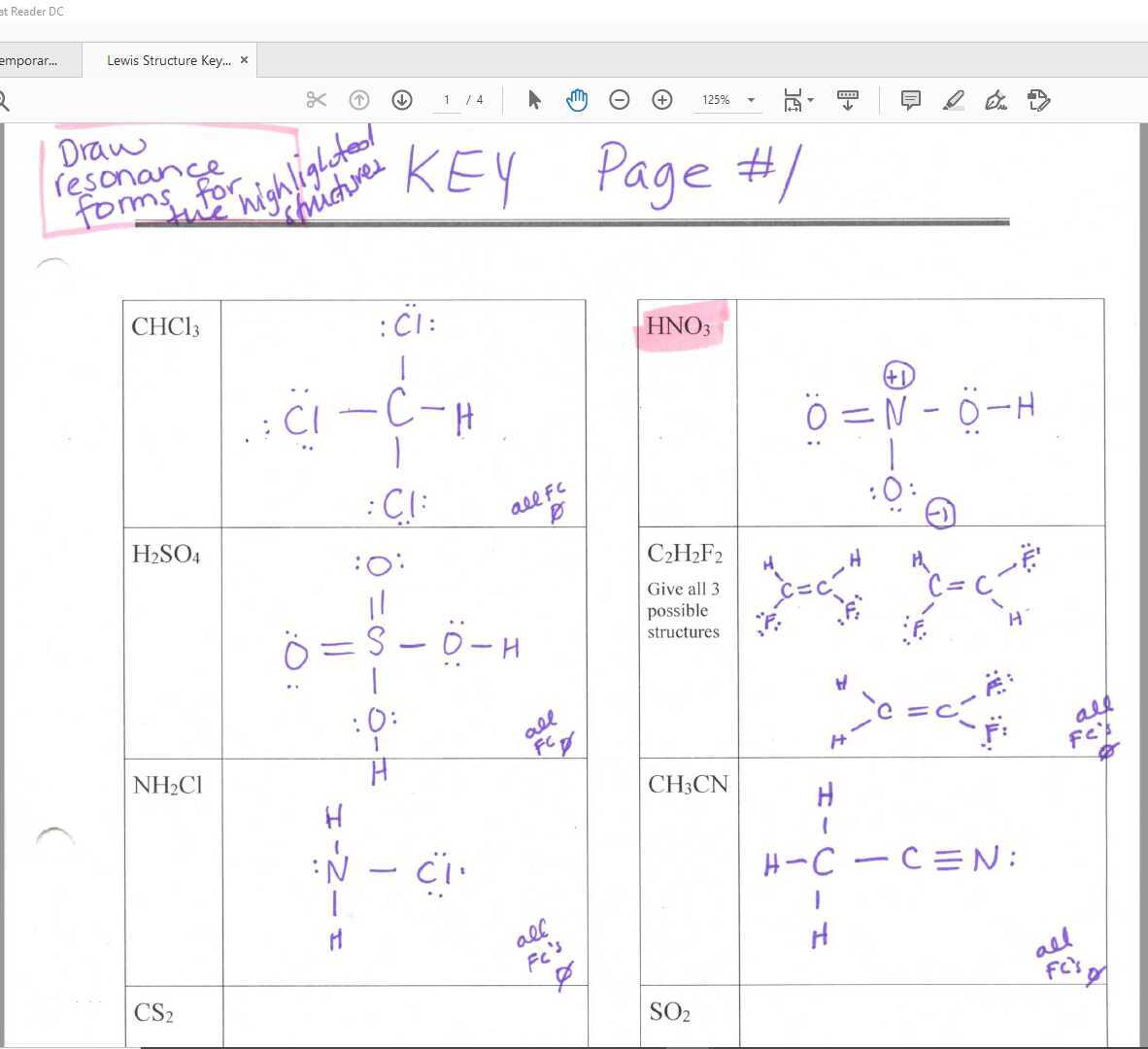1148x1049 pixels.
Task: Activate the Hand tool
Action: coord(577,99)
